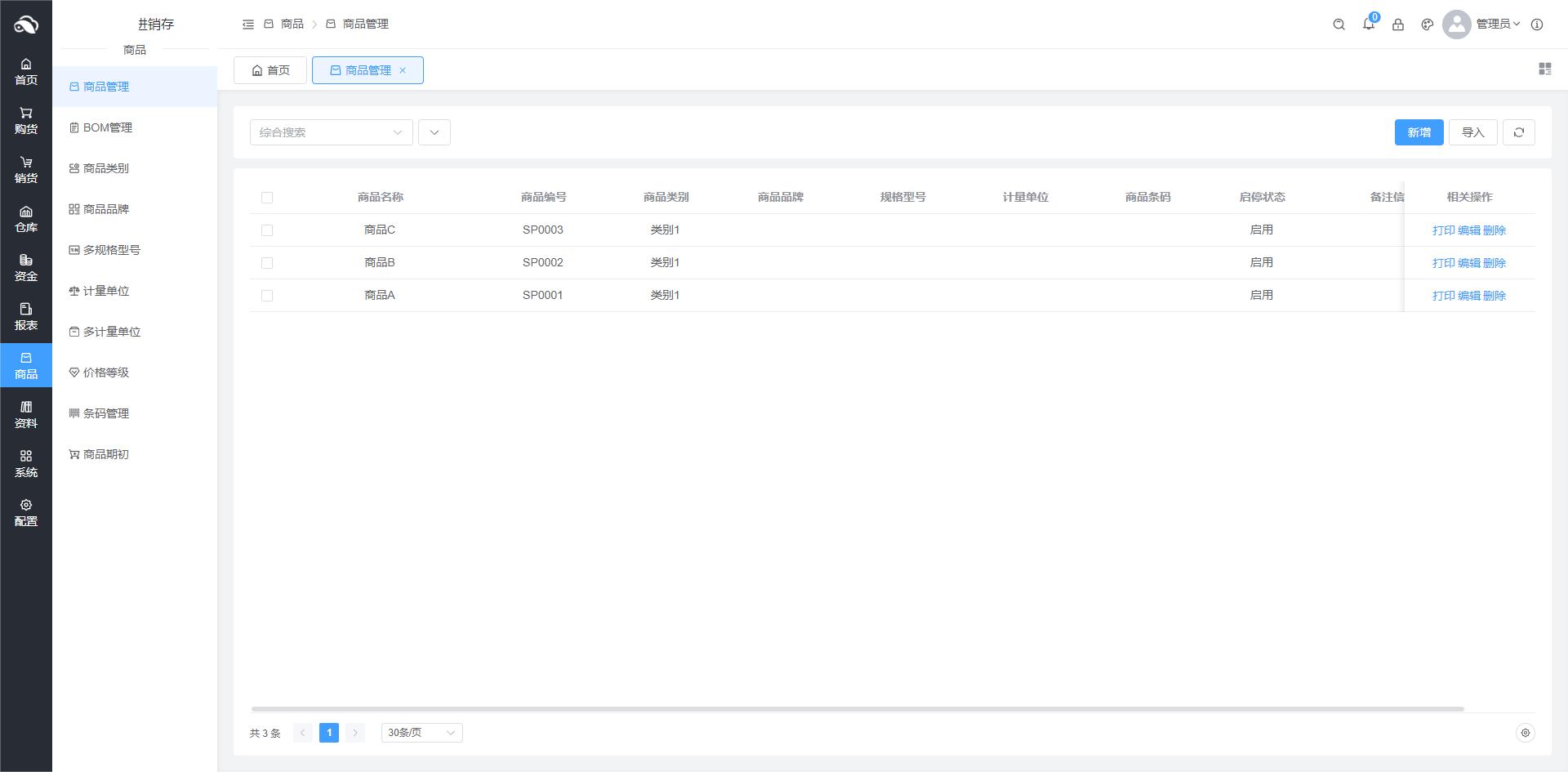Open the theme palette icon
Viewport: 1568px width, 772px height.
coord(1427,25)
